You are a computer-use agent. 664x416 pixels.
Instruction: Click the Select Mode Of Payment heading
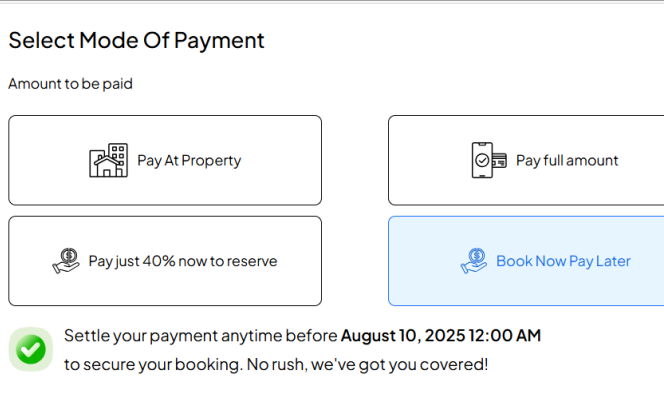[136, 40]
